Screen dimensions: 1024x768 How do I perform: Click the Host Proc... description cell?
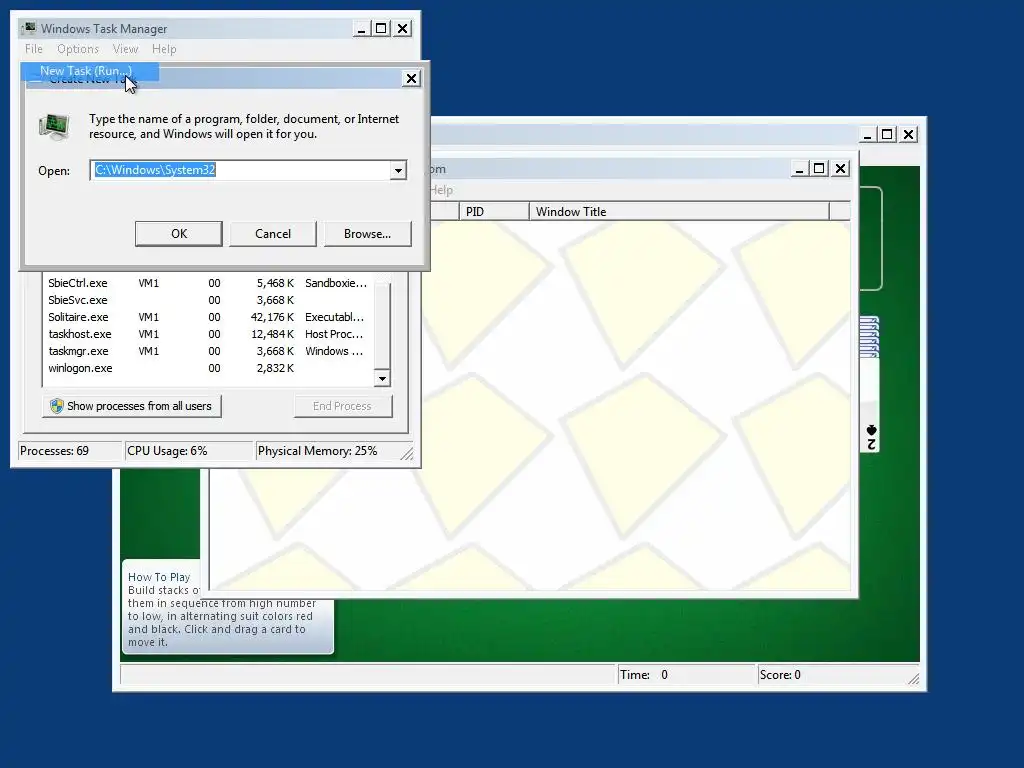pyautogui.click(x=334, y=334)
